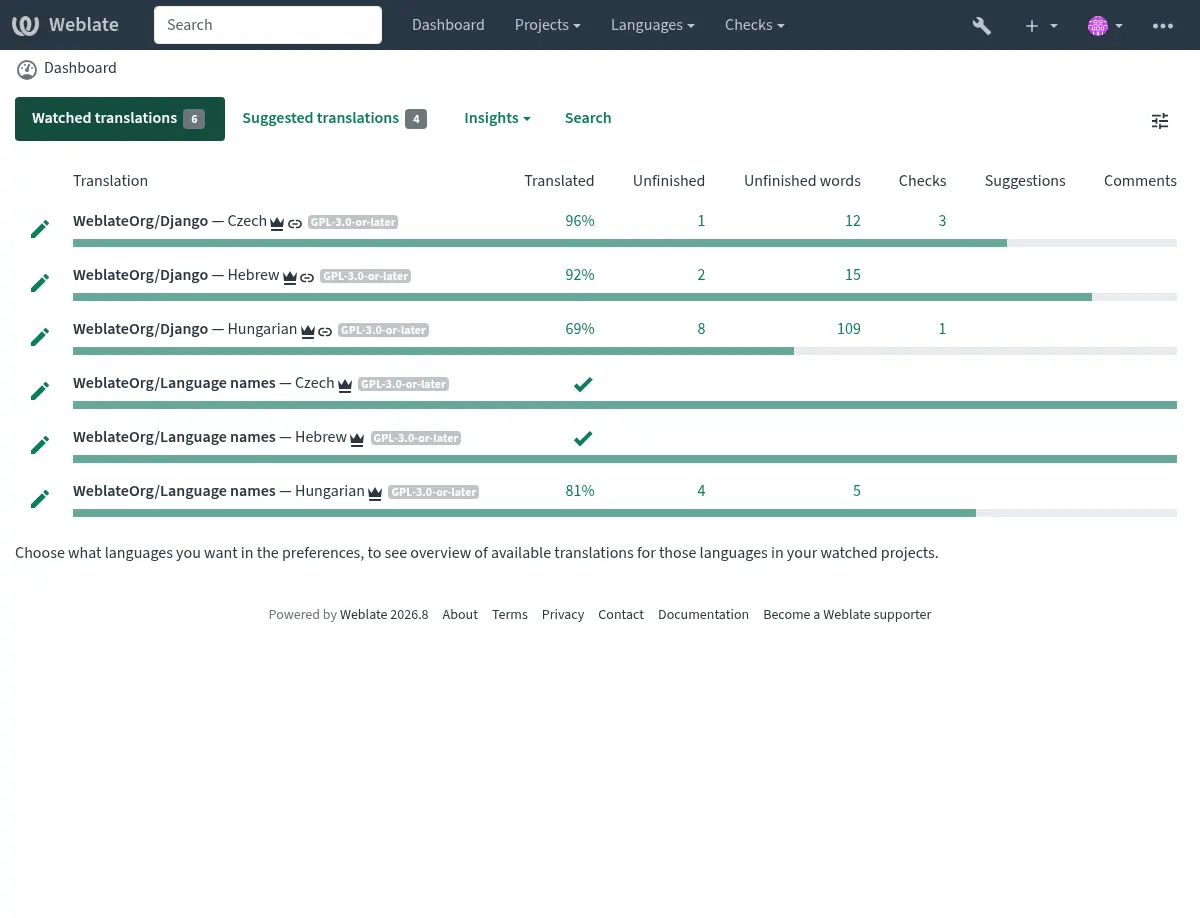Image resolution: width=1200 pixels, height=918 pixels.
Task: Click the Weblate logo icon
Action: (26, 25)
